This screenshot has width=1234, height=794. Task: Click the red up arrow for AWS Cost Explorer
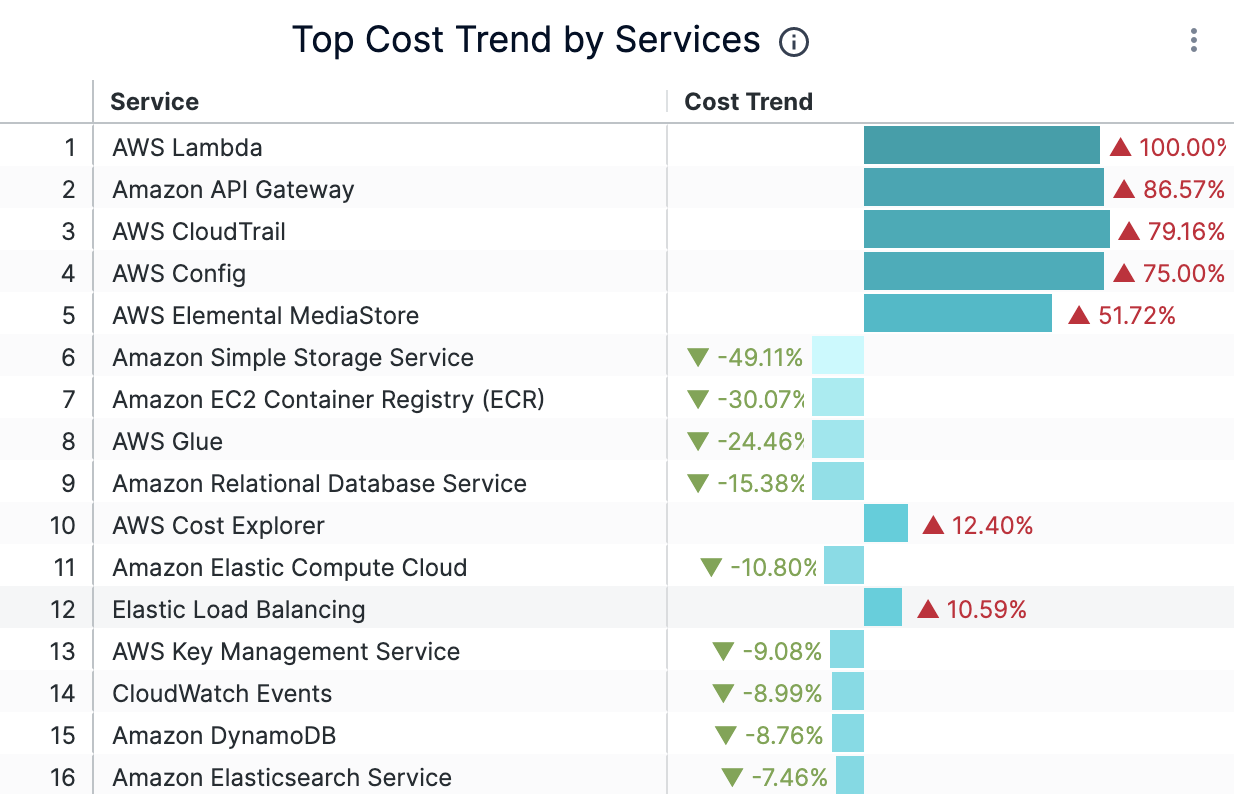(933, 526)
